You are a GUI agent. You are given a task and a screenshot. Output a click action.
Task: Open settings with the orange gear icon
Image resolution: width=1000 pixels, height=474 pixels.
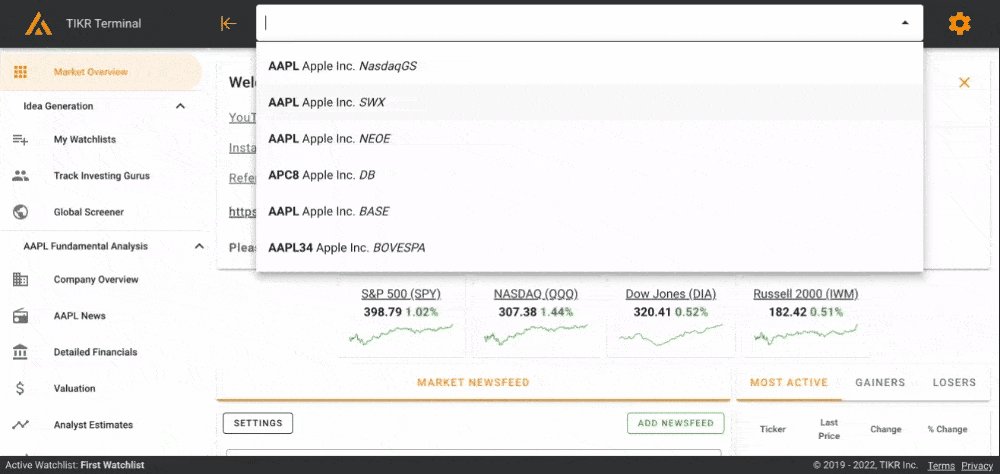[959, 24]
